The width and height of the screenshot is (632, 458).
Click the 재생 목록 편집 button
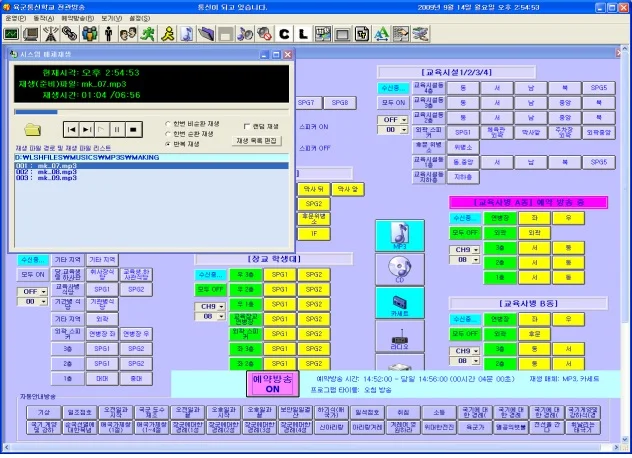click(256, 141)
